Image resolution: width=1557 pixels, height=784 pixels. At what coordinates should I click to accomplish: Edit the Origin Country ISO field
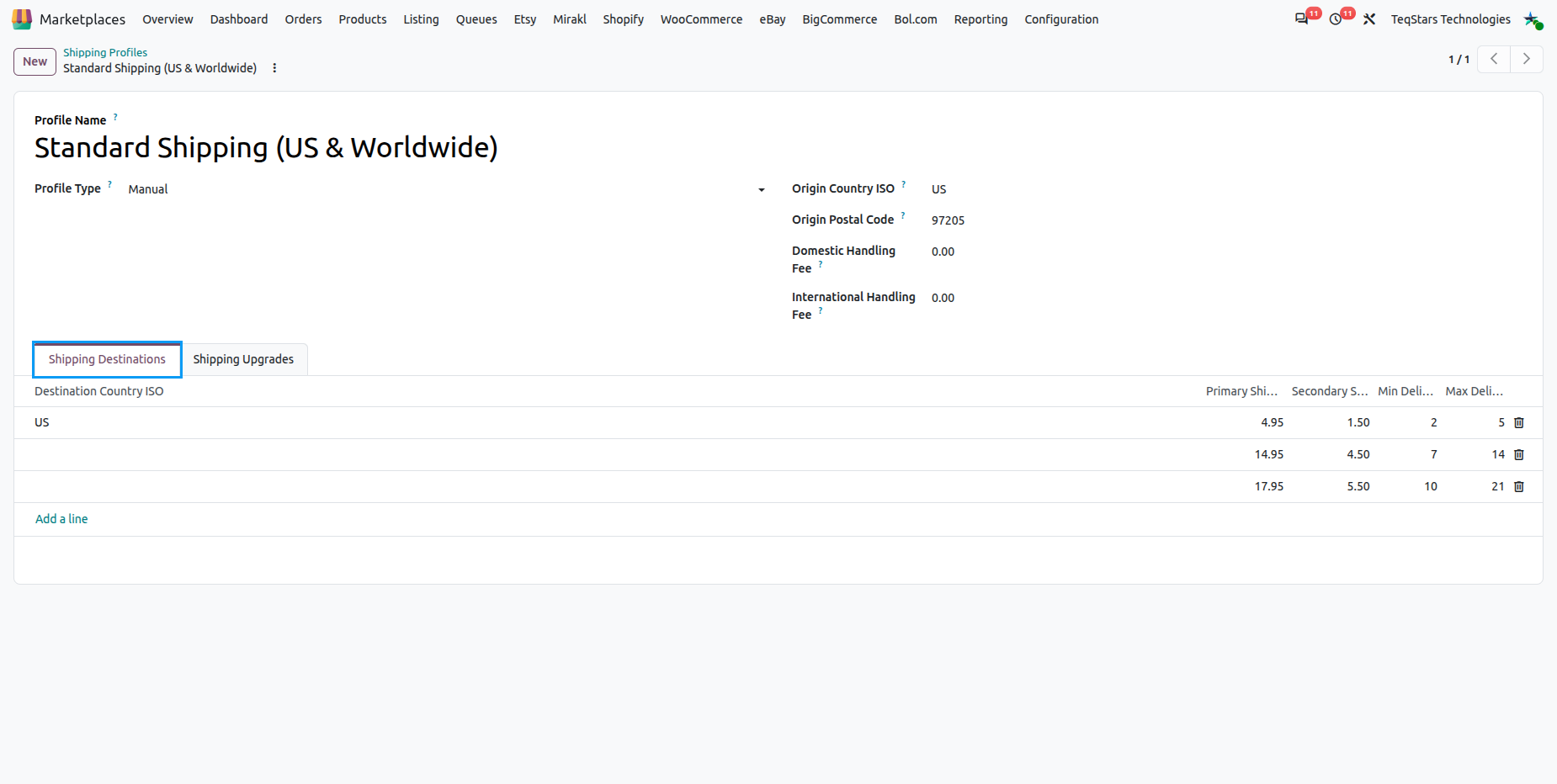pos(1226,189)
